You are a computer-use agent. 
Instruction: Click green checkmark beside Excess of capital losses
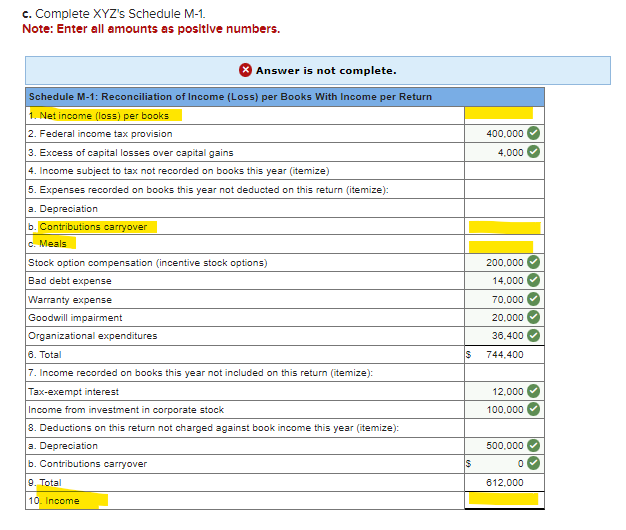[533, 152]
